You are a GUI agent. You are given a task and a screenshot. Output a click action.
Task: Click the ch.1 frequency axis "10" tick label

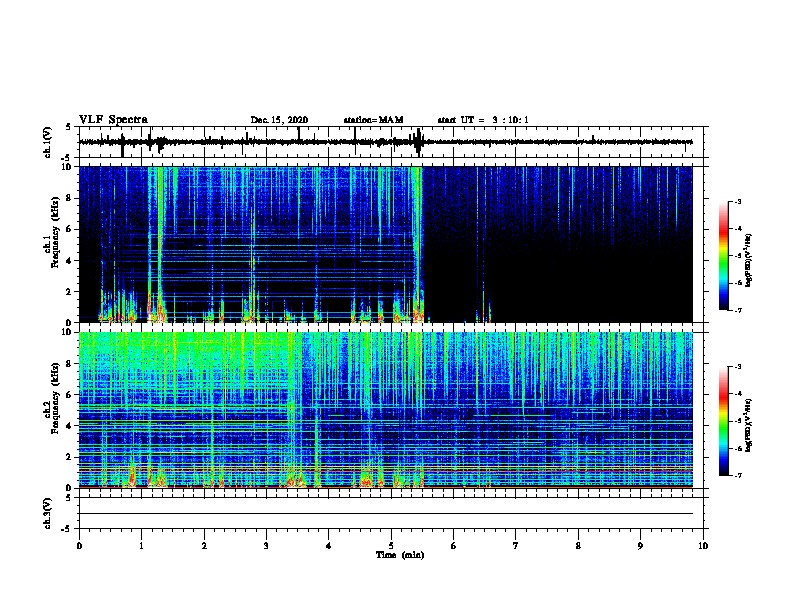[x=67, y=167]
